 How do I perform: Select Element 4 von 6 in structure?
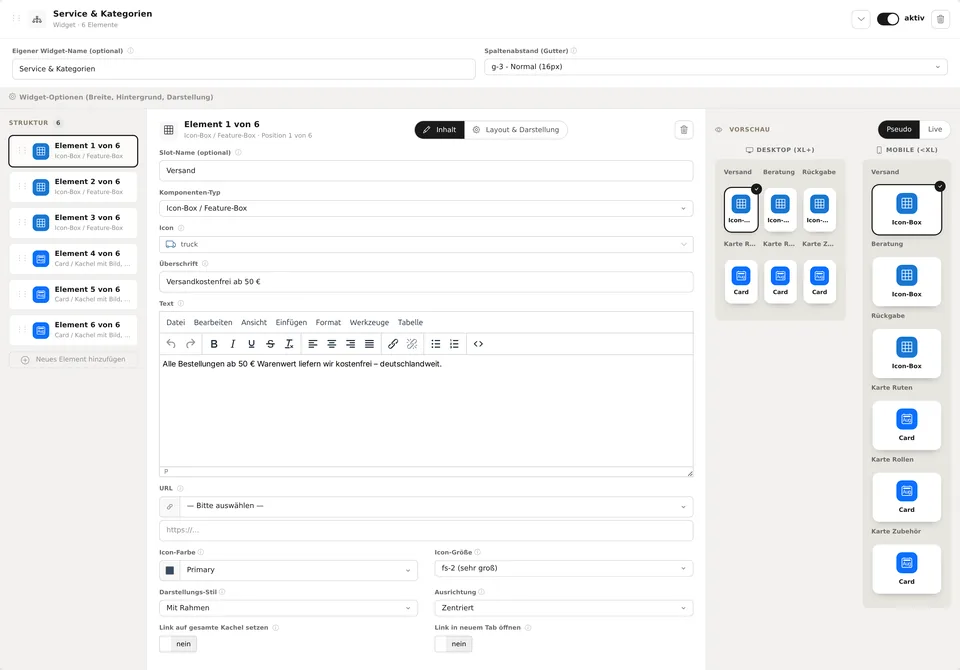point(73,258)
